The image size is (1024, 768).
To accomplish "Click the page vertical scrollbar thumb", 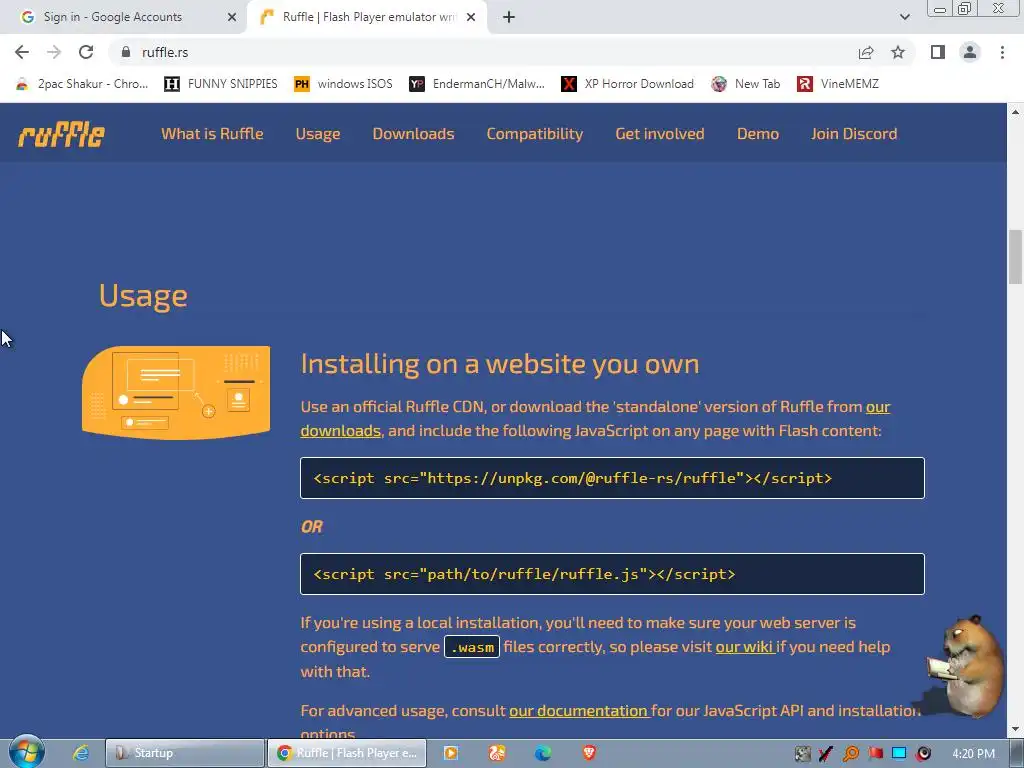I will click(1016, 257).
